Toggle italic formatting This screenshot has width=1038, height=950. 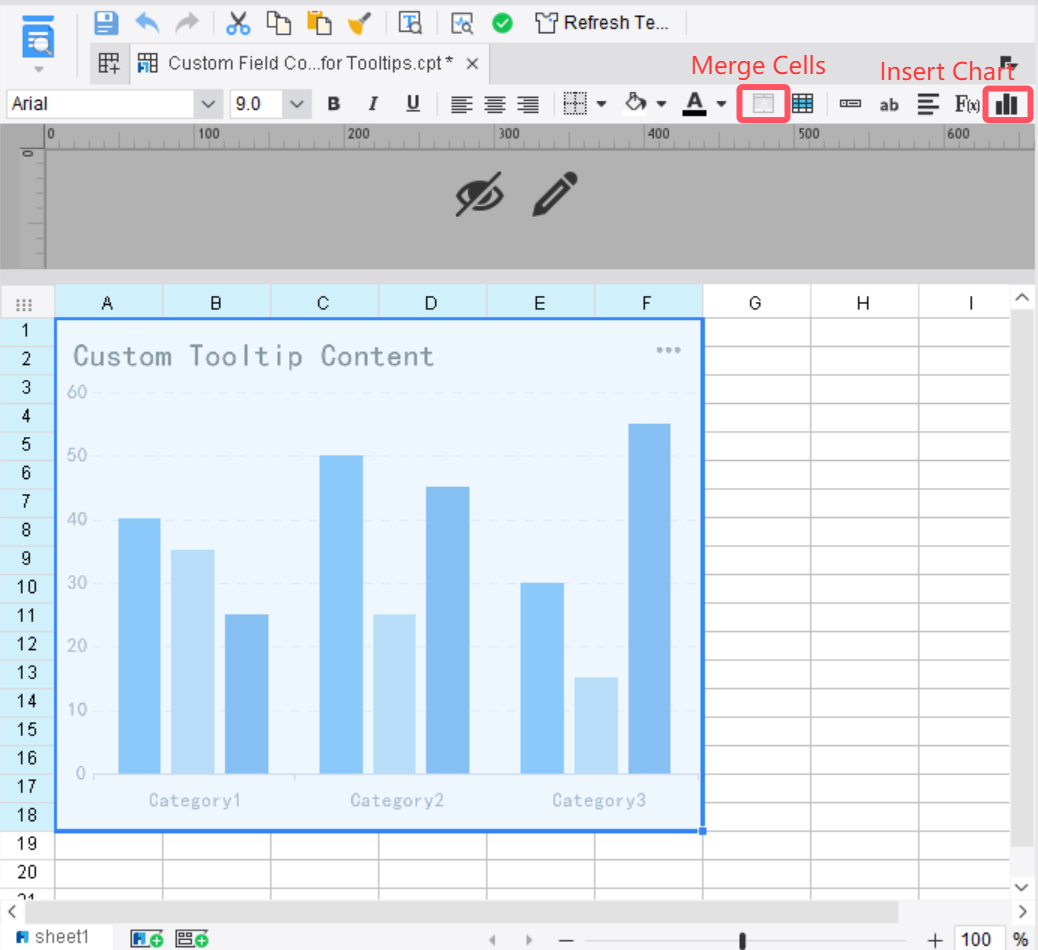(x=371, y=103)
